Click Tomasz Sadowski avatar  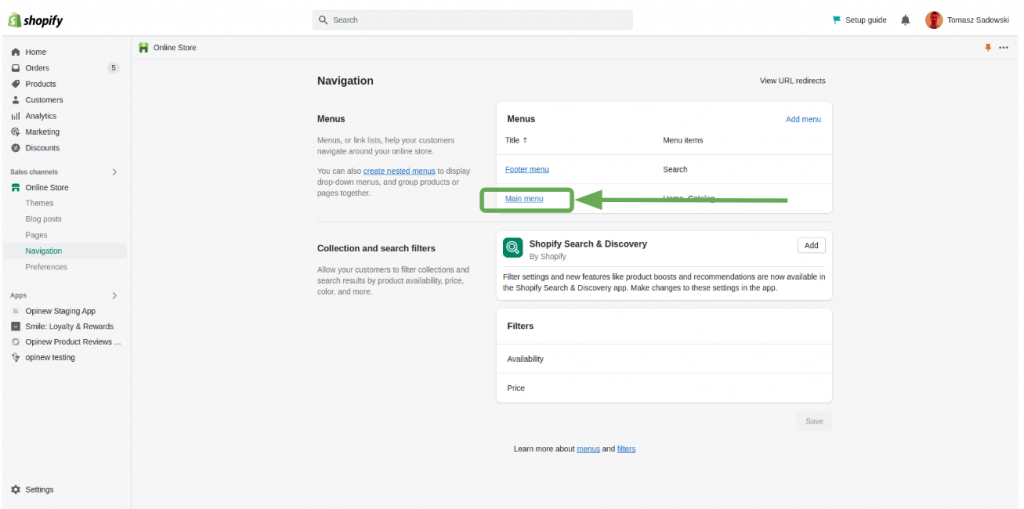point(934,20)
